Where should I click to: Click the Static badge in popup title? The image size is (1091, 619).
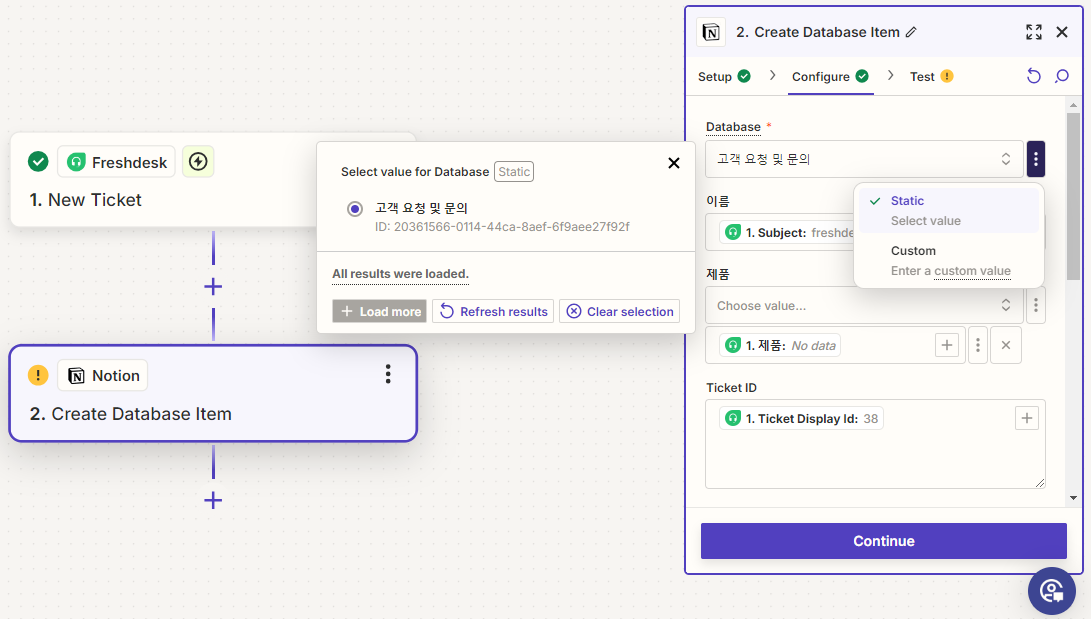(x=514, y=172)
